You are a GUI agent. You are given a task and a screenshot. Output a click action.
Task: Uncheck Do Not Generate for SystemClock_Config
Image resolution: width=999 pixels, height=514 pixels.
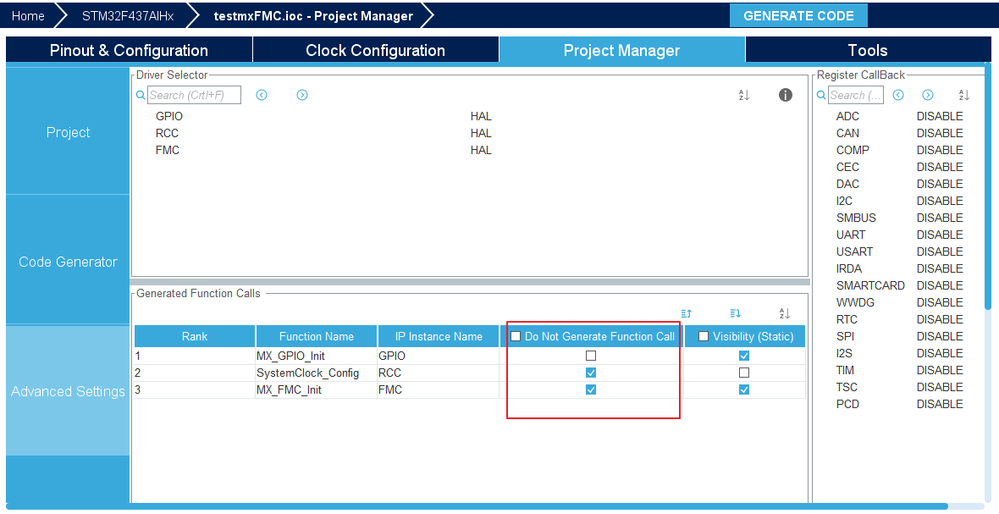(x=591, y=373)
